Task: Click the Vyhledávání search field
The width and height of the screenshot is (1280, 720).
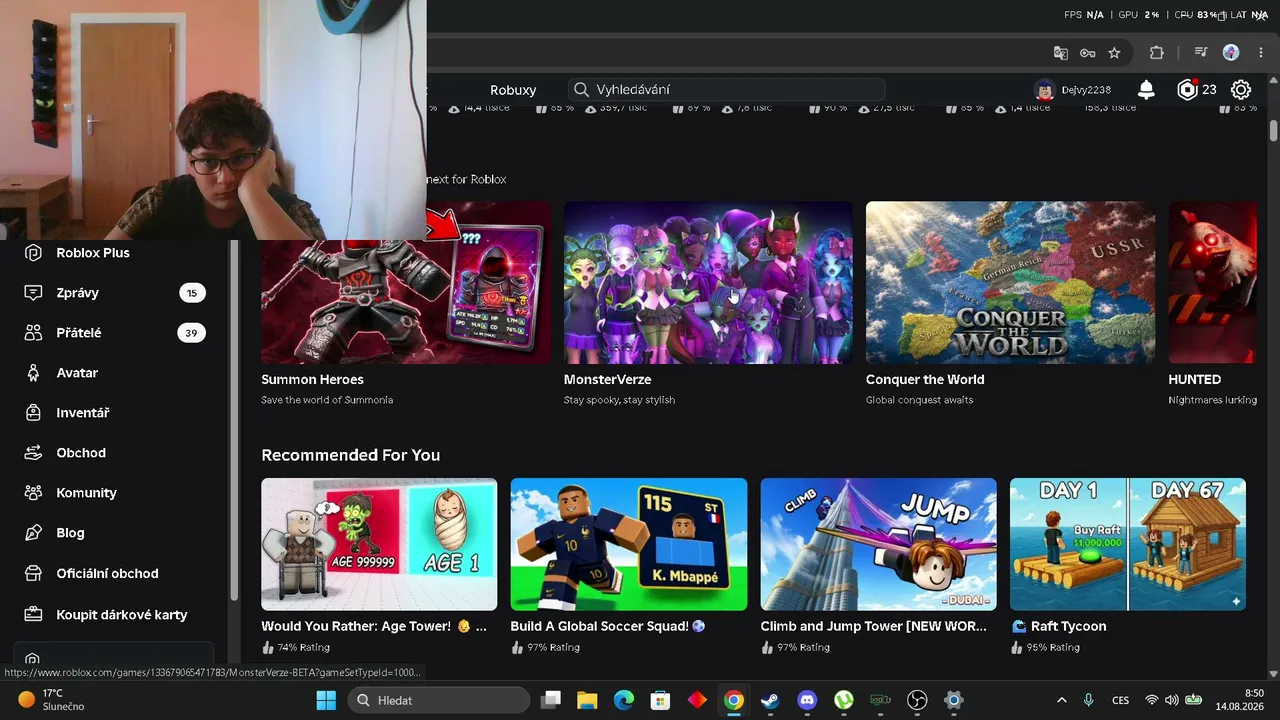Action: click(726, 90)
